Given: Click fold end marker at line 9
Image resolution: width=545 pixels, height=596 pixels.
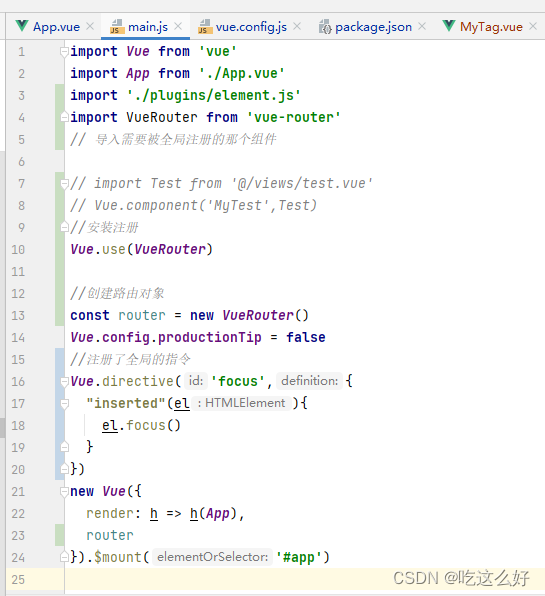Looking at the screenshot, I should pyautogui.click(x=65, y=227).
